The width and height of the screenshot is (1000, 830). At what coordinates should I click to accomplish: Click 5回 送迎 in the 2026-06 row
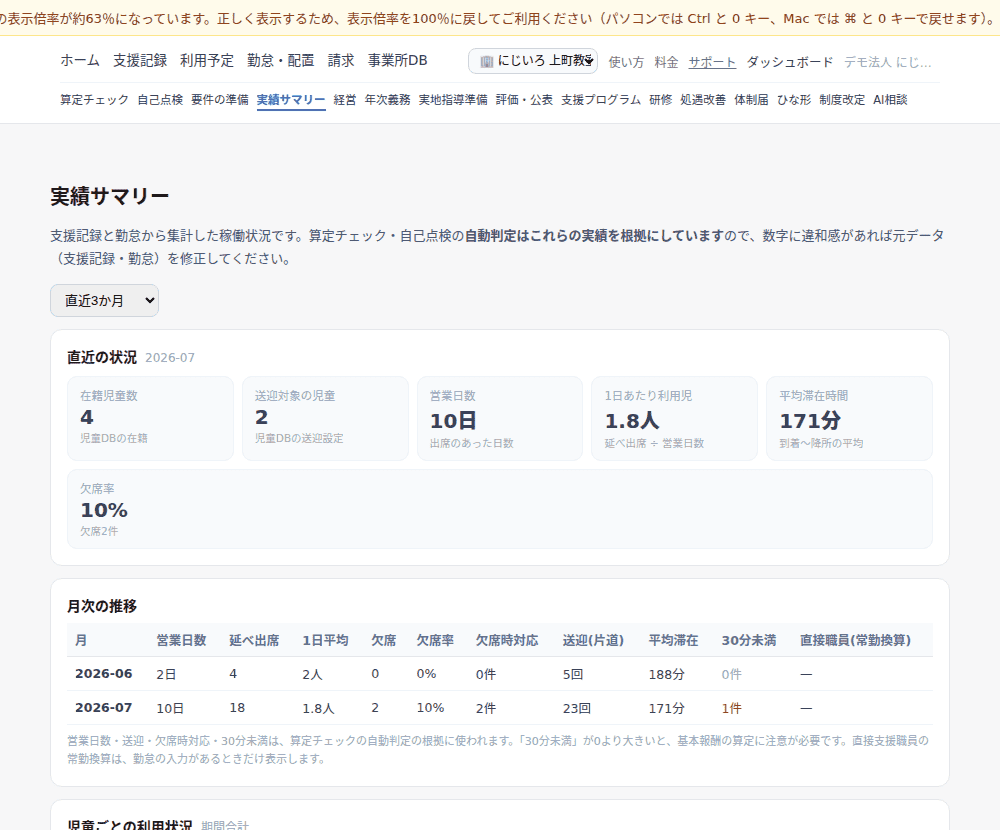[x=573, y=674]
